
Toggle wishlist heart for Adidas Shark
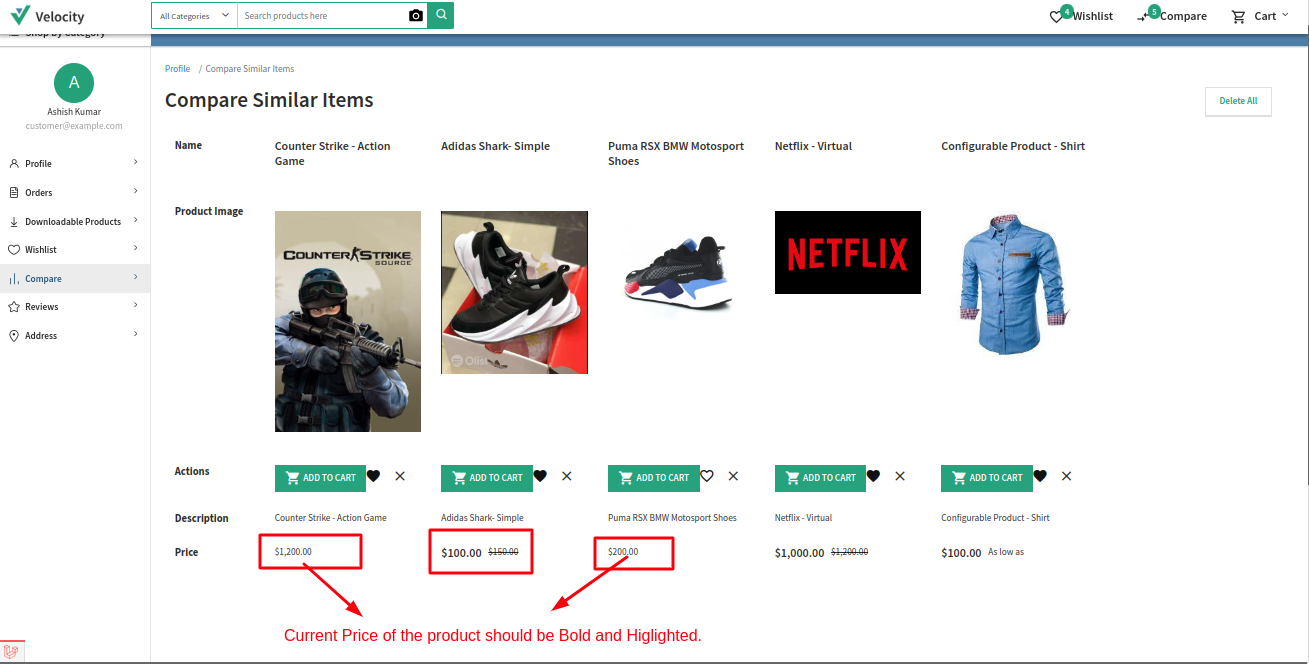[x=540, y=476]
